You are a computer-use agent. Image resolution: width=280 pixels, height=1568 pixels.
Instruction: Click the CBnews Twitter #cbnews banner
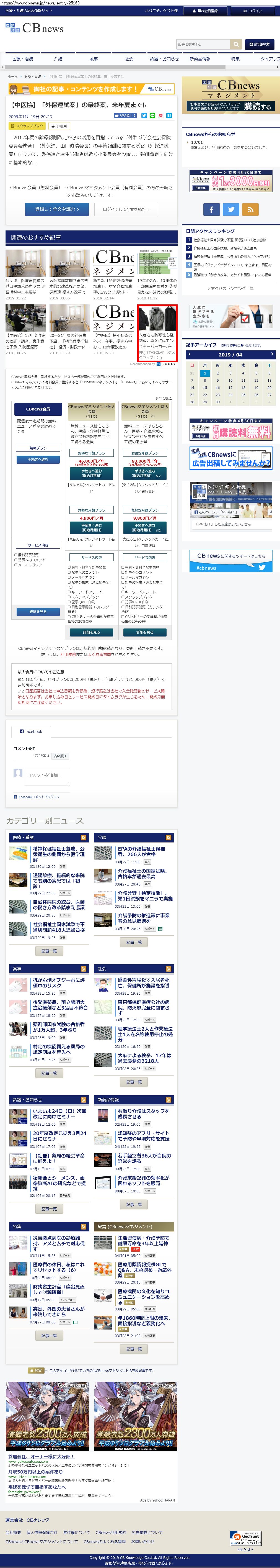(x=230, y=561)
